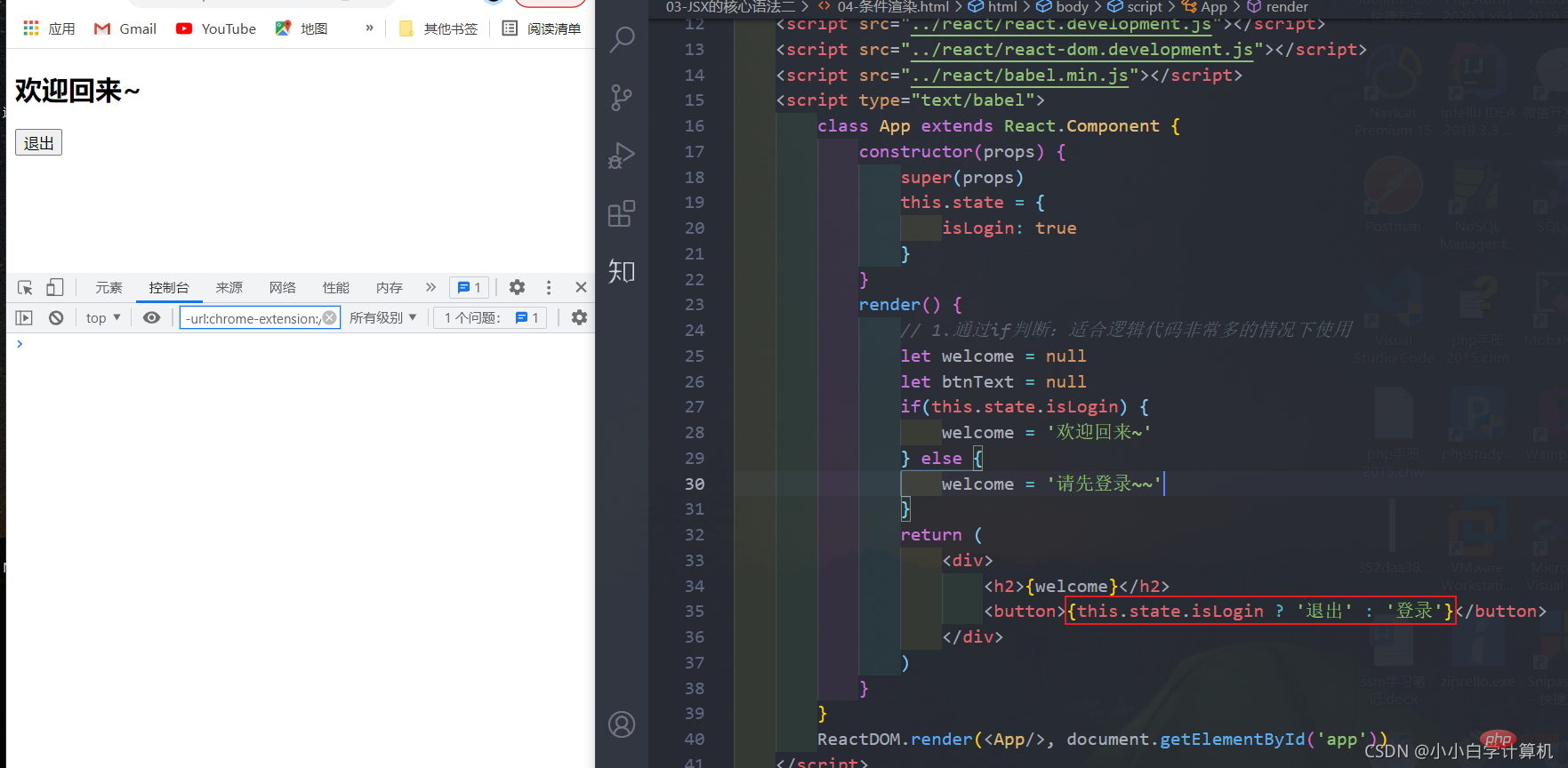
Task: Click the 欢迎回来~ heading text
Action: pos(77,91)
